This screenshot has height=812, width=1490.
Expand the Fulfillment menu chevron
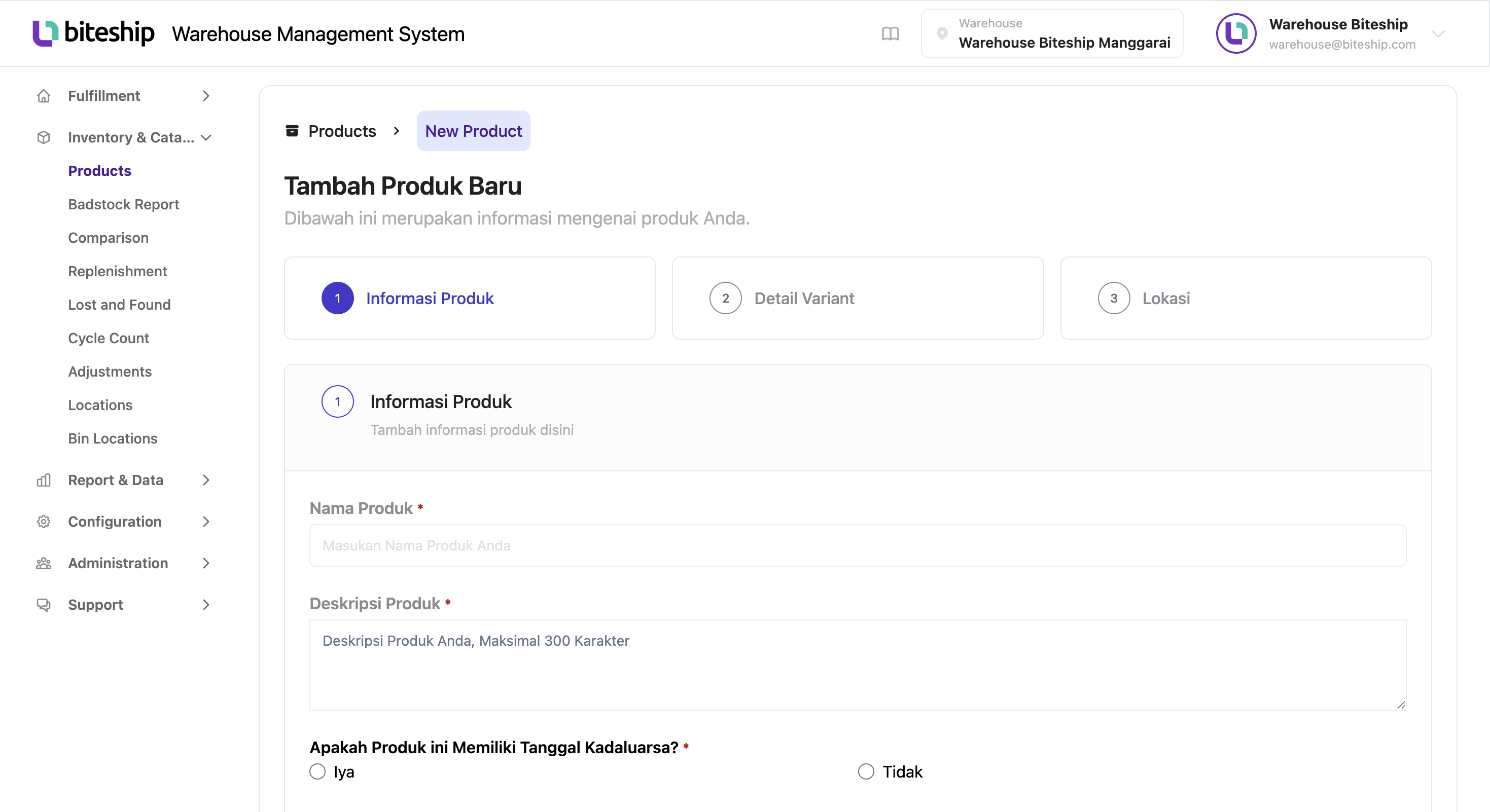(x=206, y=96)
